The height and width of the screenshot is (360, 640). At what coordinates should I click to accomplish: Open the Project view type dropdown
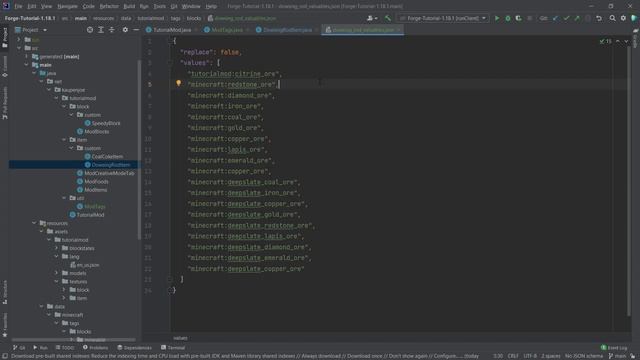(x=31, y=30)
